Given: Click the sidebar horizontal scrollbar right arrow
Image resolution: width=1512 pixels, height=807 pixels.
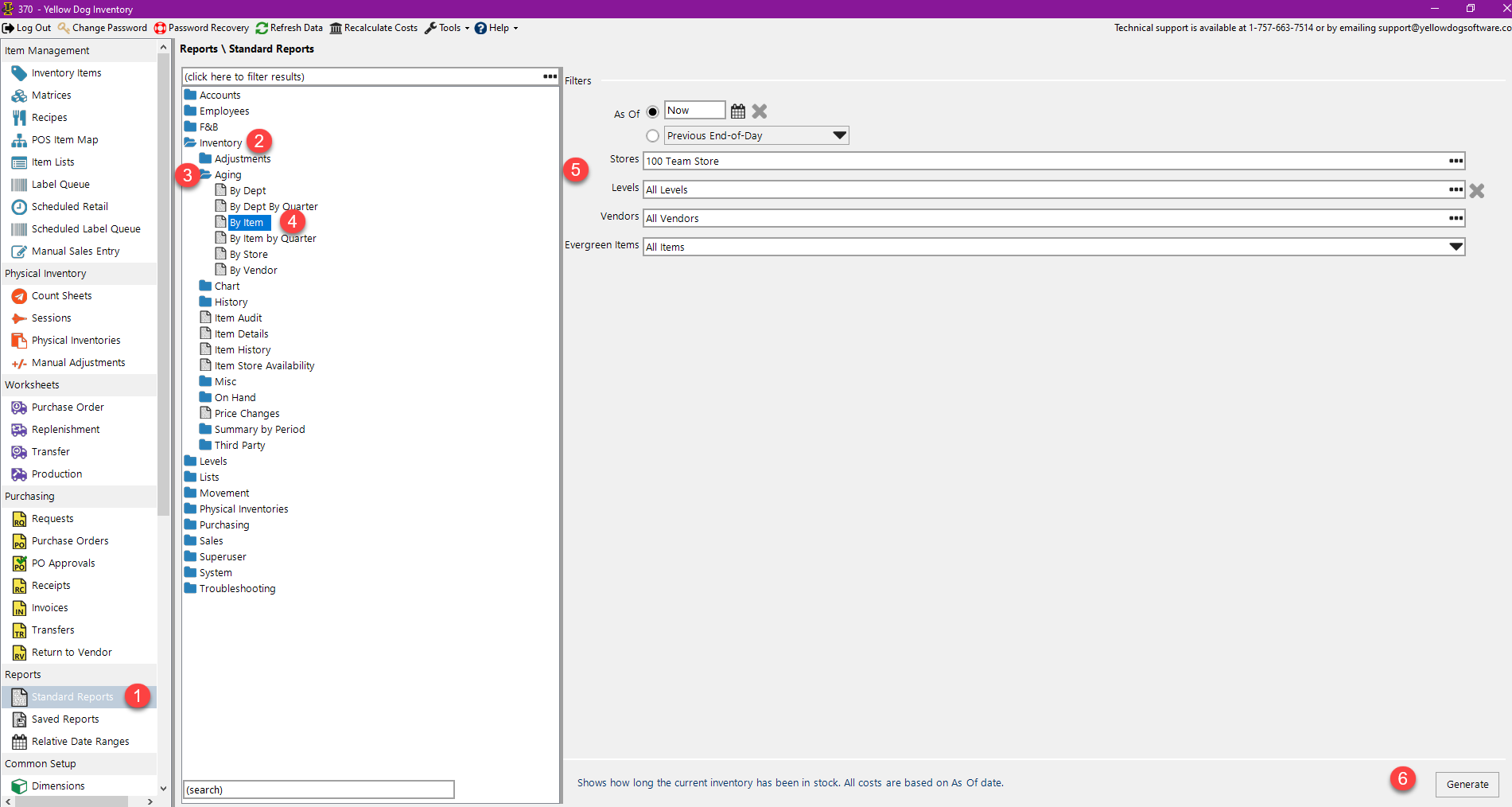Looking at the screenshot, I should point(150,801).
